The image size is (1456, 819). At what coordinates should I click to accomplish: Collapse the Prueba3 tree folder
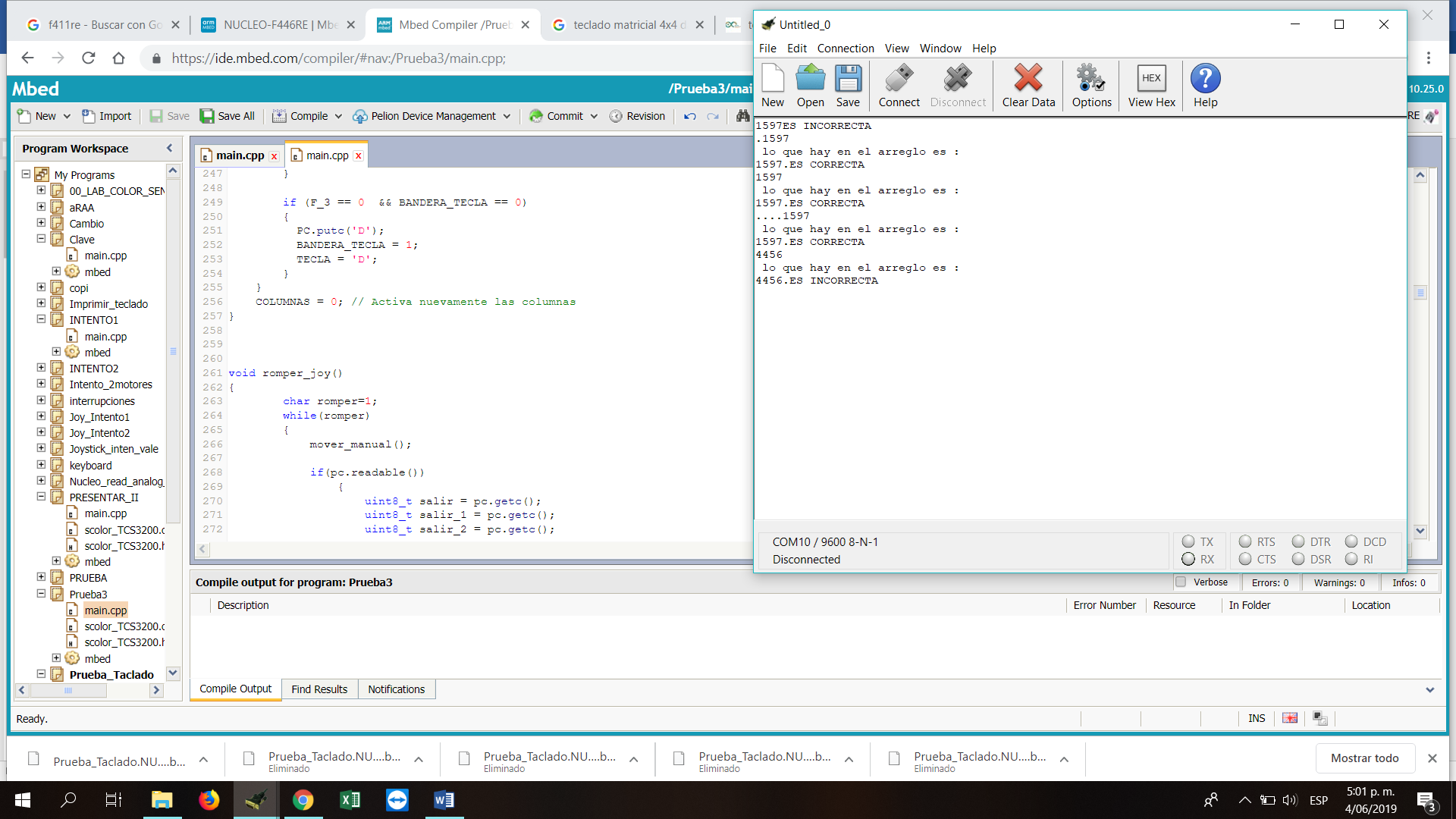41,594
